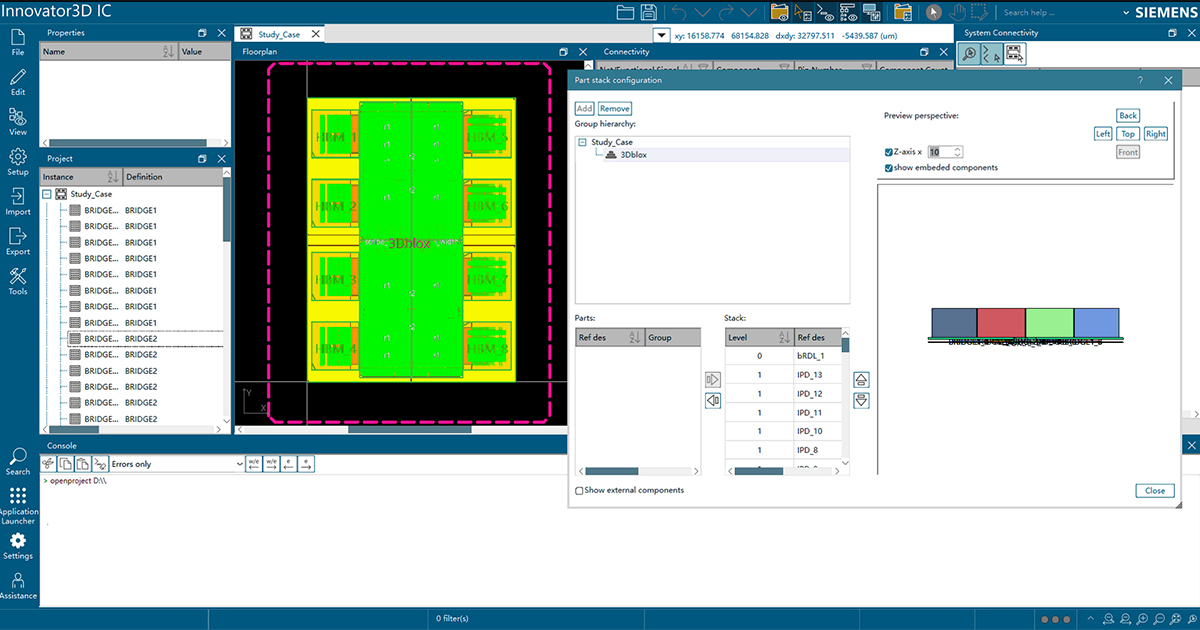The height and width of the screenshot is (630, 1200).
Task: Click the blue block in stack preview
Action: (x=1096, y=322)
